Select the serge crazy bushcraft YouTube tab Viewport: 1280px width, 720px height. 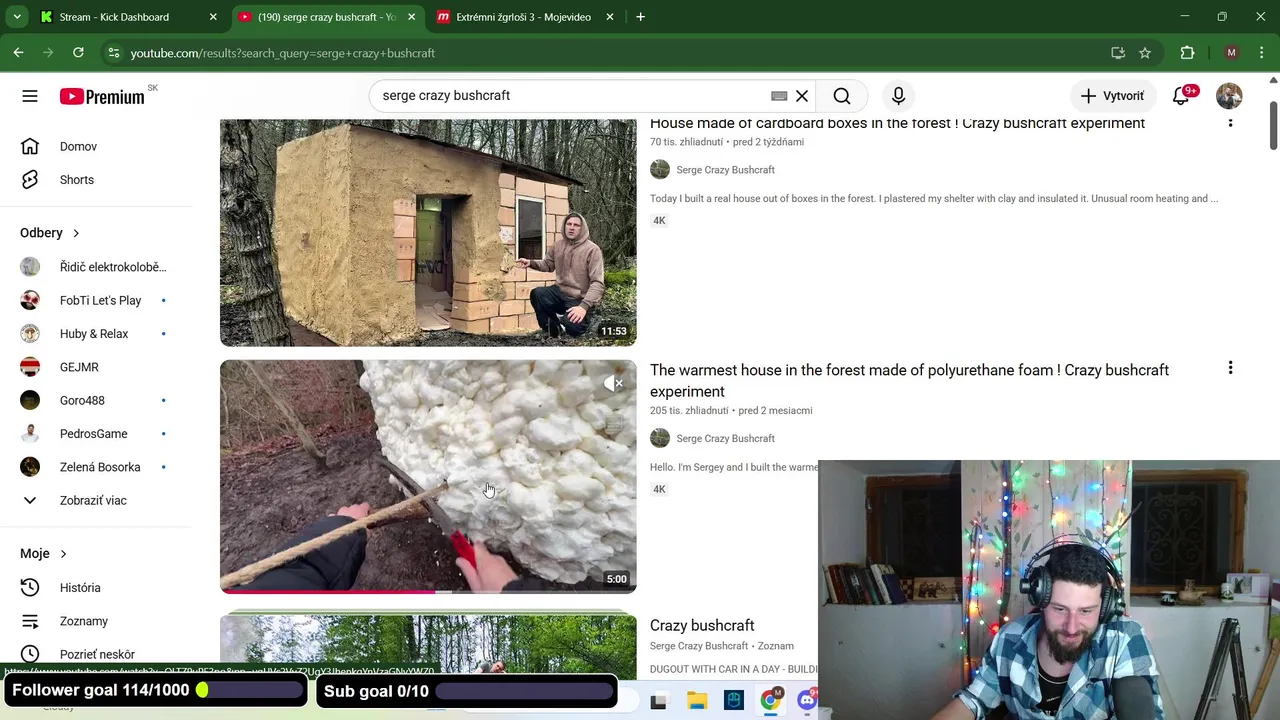click(326, 17)
